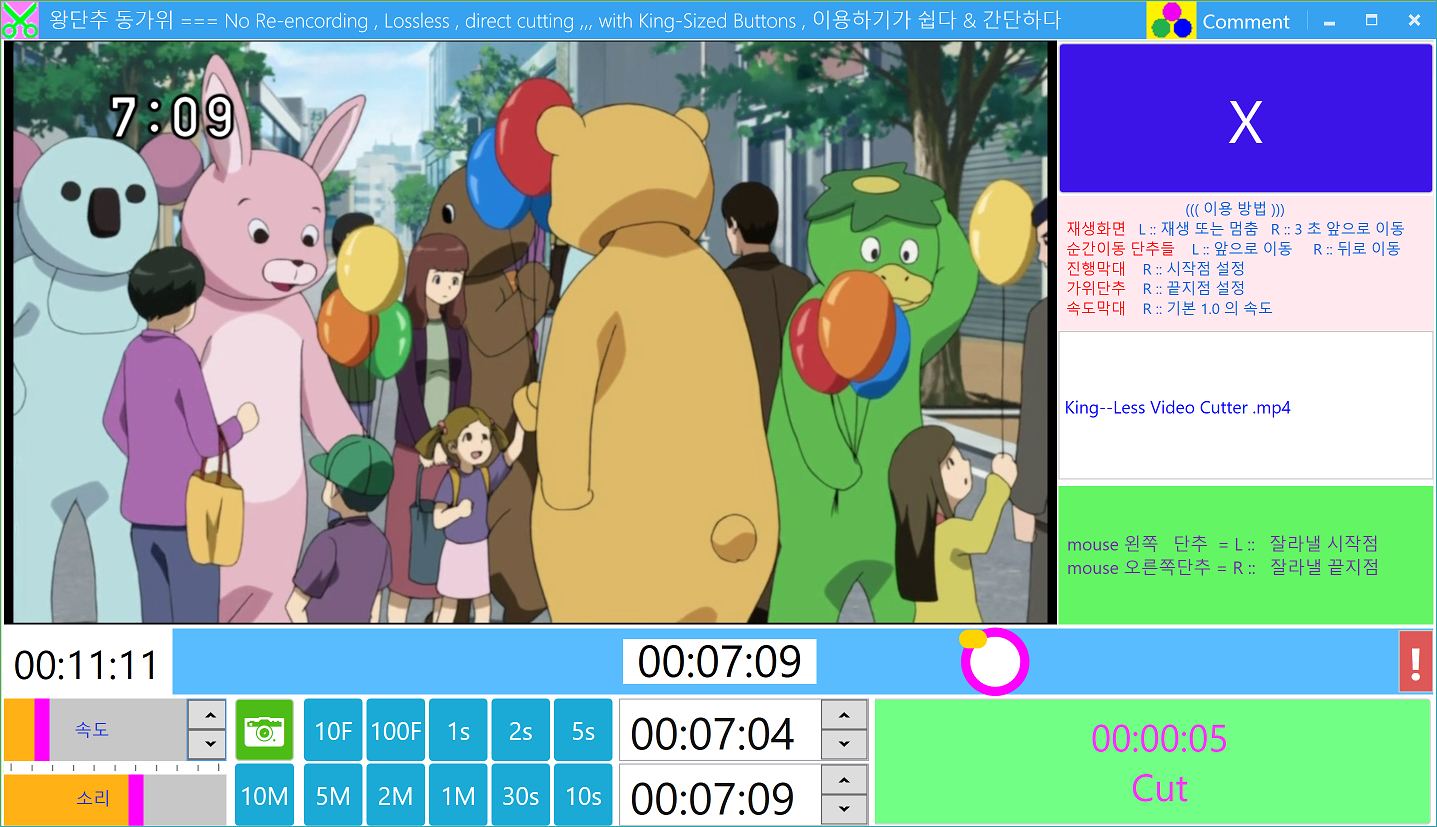
Task: Skip 2 seconds with 2s button
Action: (521, 730)
